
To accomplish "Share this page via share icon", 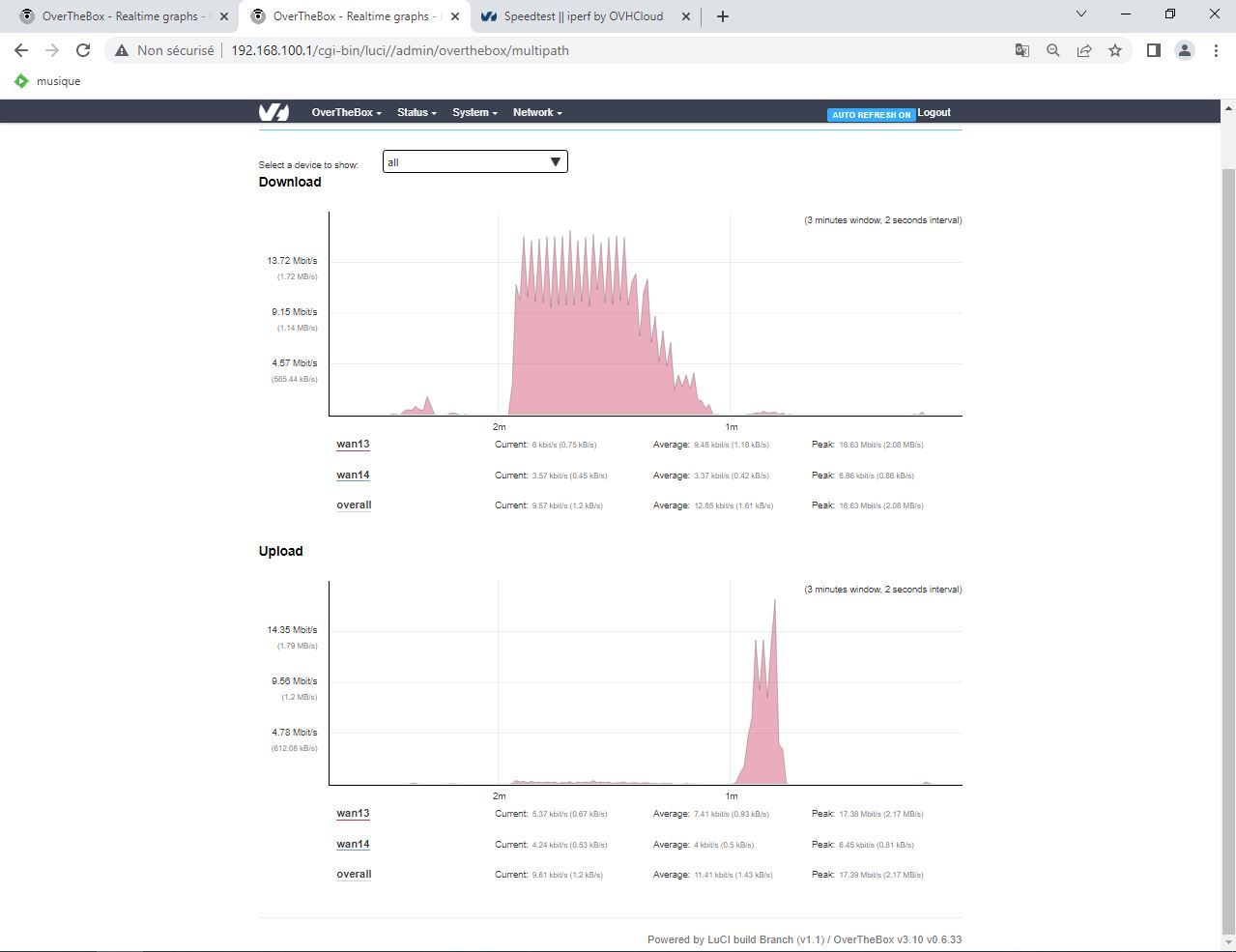I will pyautogui.click(x=1084, y=50).
